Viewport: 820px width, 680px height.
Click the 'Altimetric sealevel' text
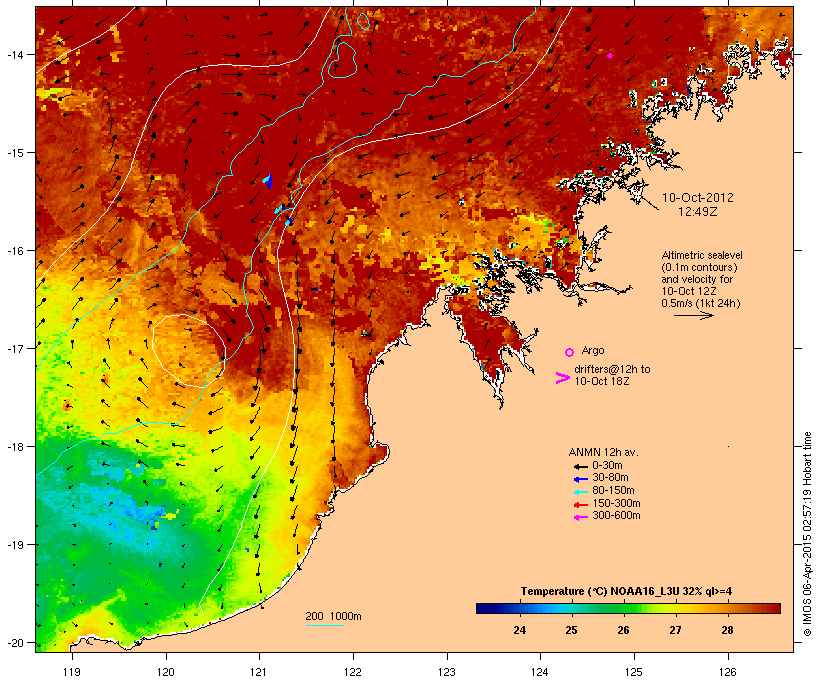tap(702, 255)
